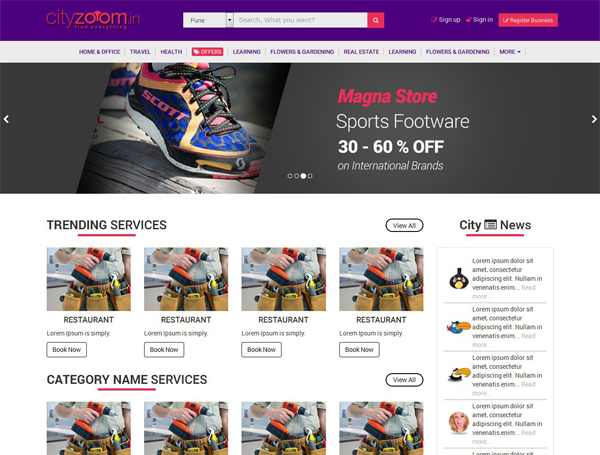This screenshot has height=455, width=600.
Task: Select the Real Estate menu item
Action: 361,52
